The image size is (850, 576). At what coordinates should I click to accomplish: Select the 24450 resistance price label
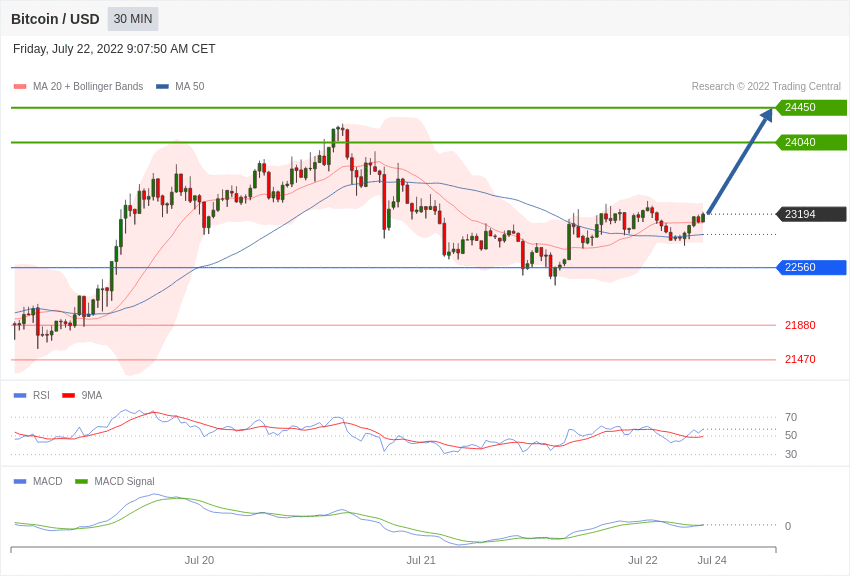click(x=811, y=107)
